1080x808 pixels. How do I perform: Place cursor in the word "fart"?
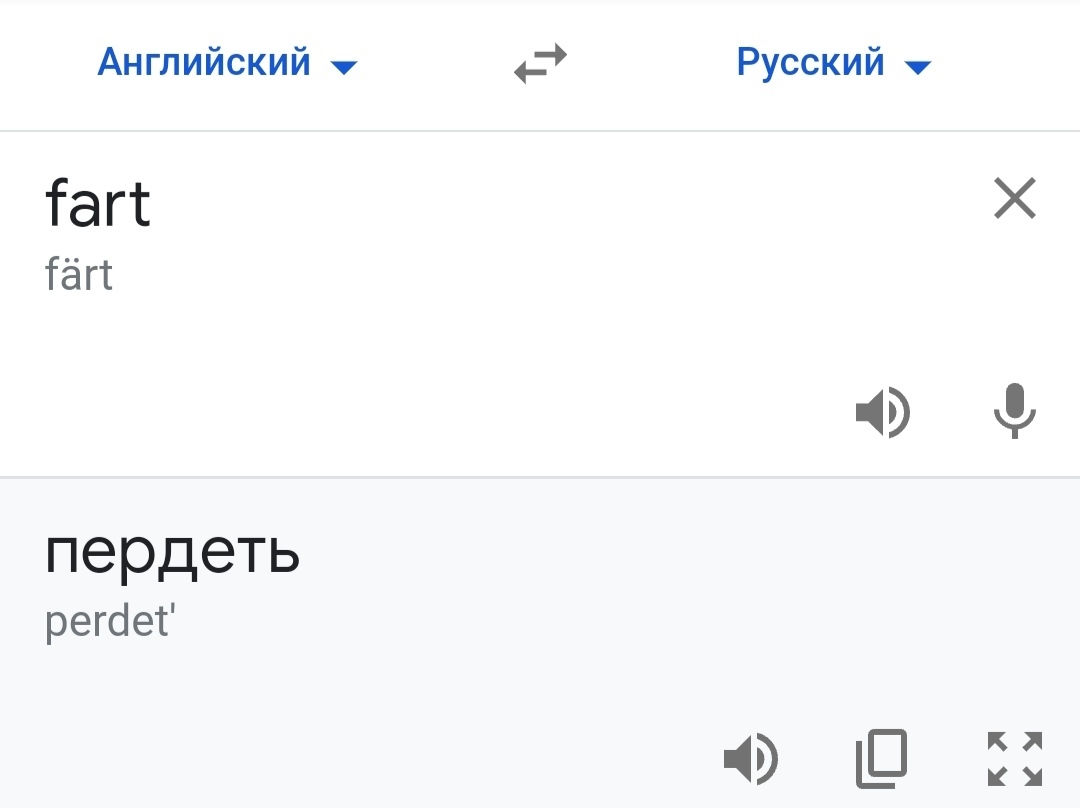click(98, 204)
